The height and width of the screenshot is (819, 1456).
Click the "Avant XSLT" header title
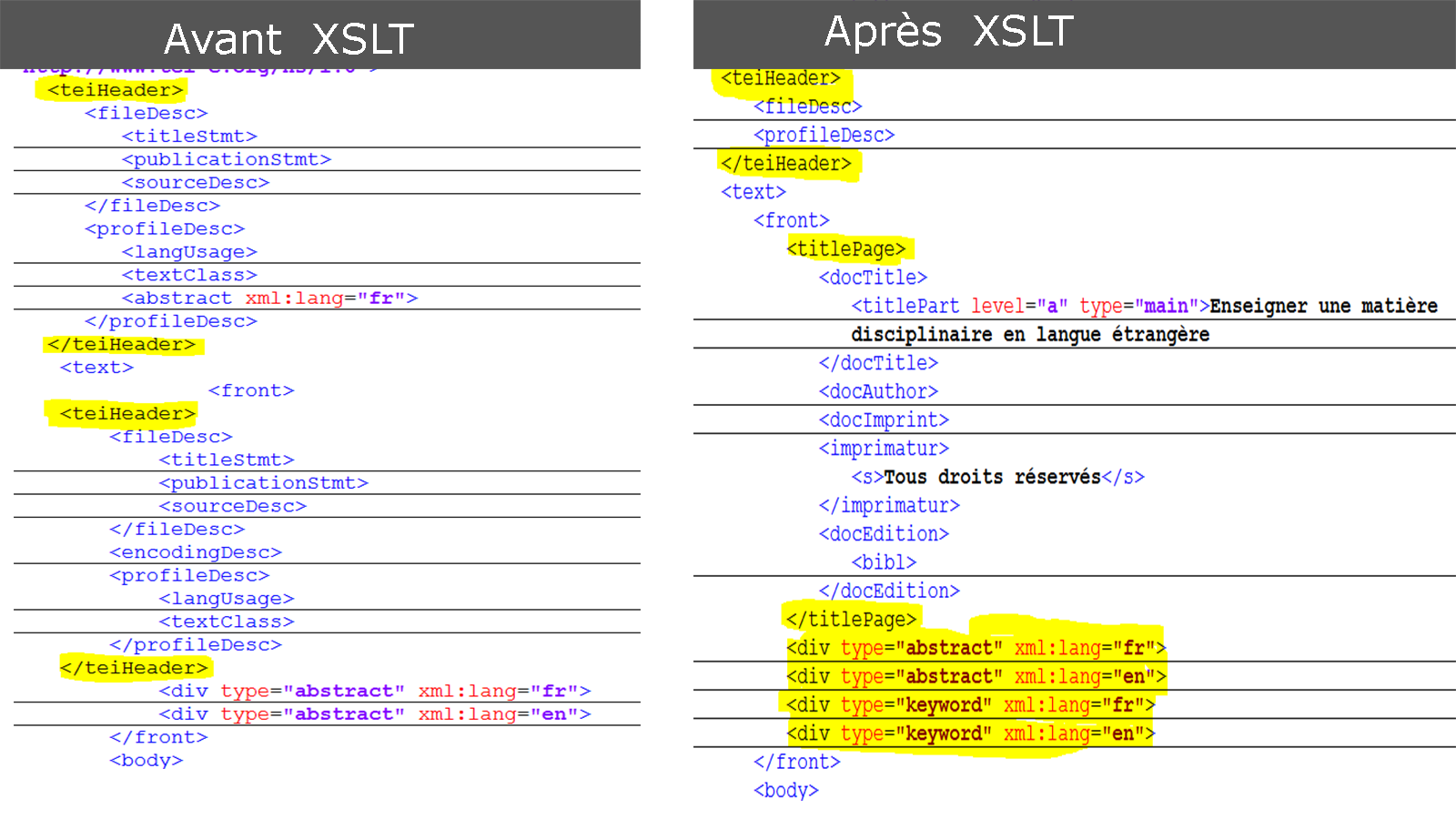288,39
